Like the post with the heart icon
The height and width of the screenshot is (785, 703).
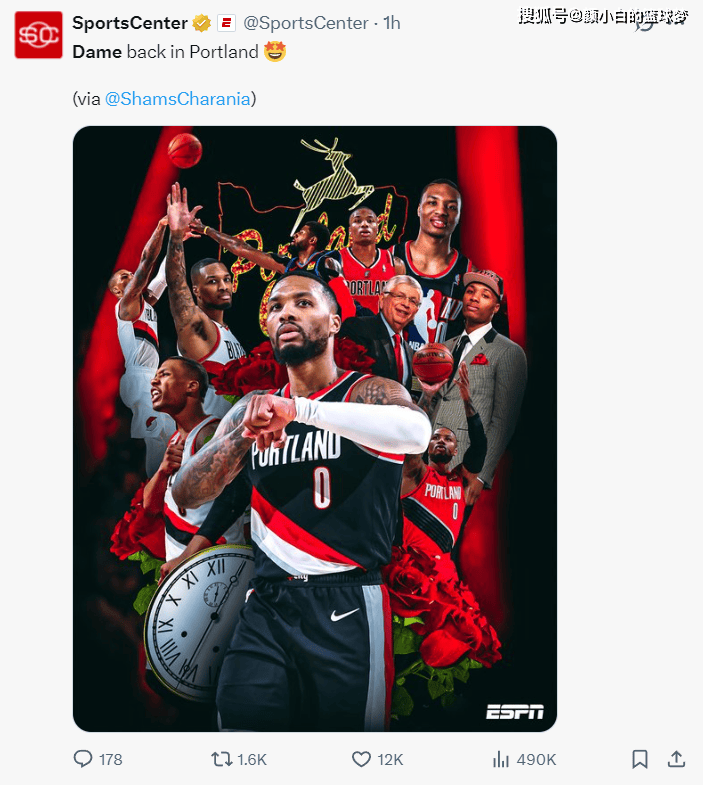(x=361, y=759)
